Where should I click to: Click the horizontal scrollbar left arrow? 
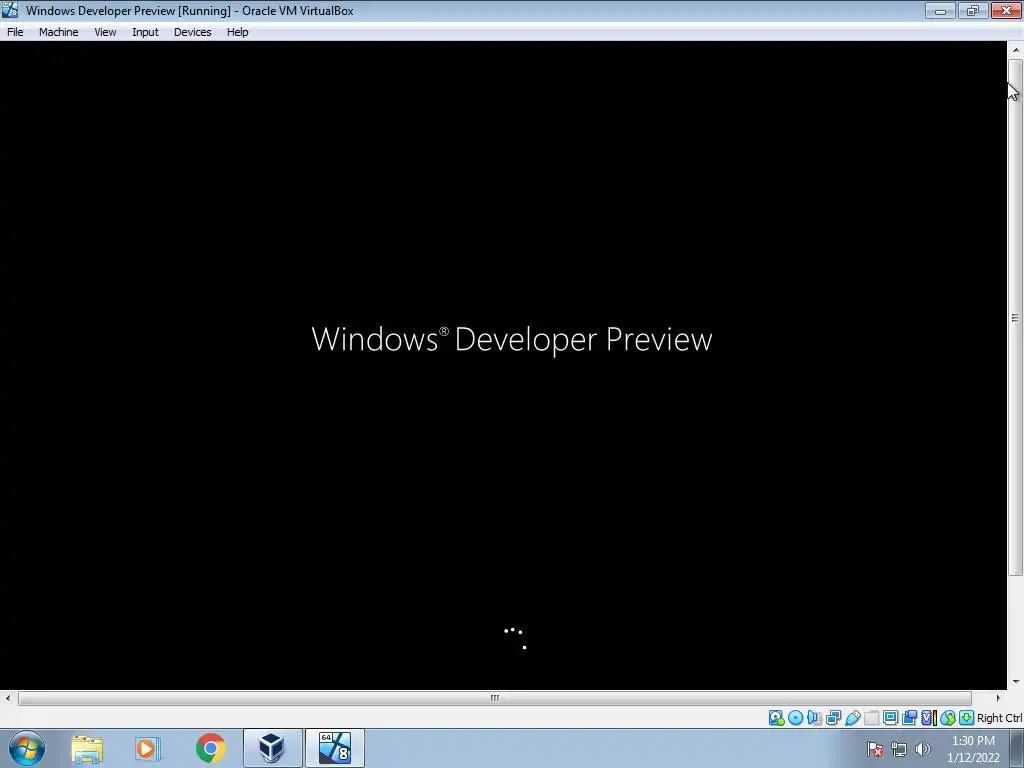coord(8,698)
